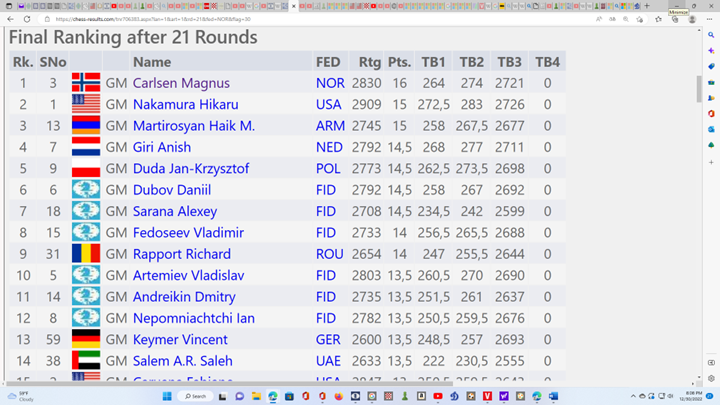Click the taskbar Search box
The image size is (720, 405).
[195, 396]
